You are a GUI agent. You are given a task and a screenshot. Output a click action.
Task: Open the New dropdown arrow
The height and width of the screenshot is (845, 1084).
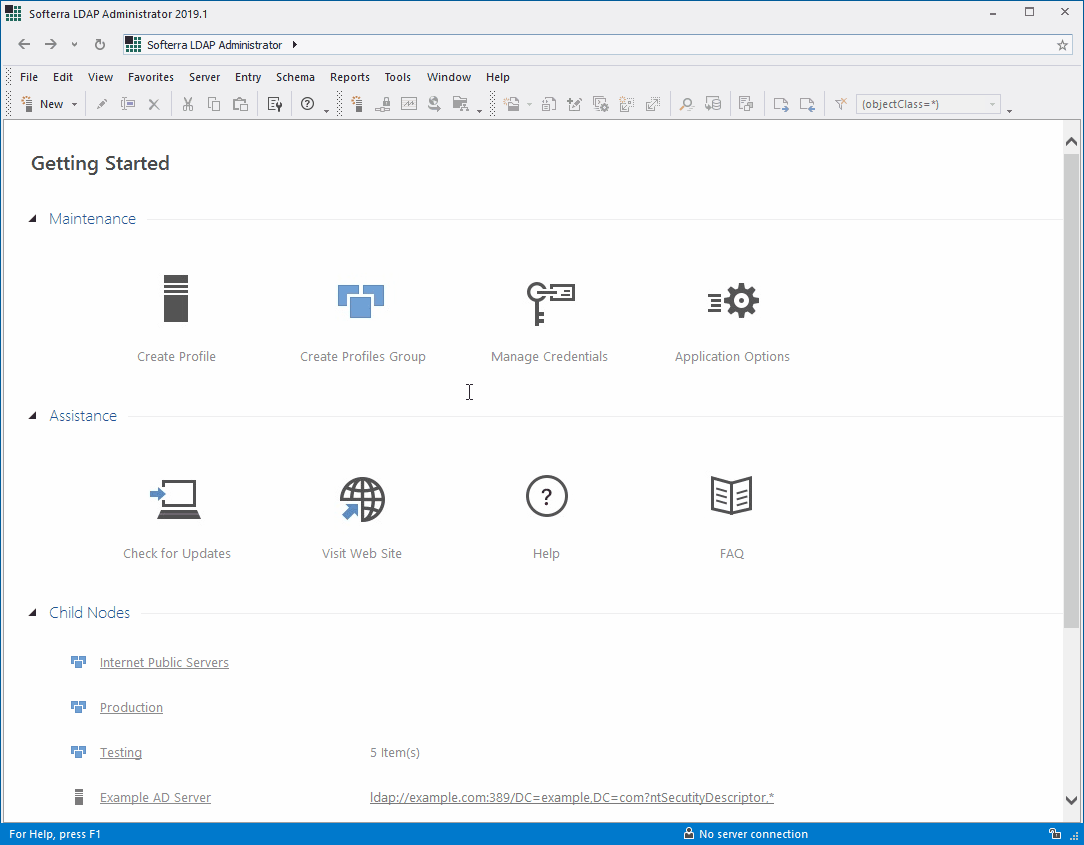75,104
